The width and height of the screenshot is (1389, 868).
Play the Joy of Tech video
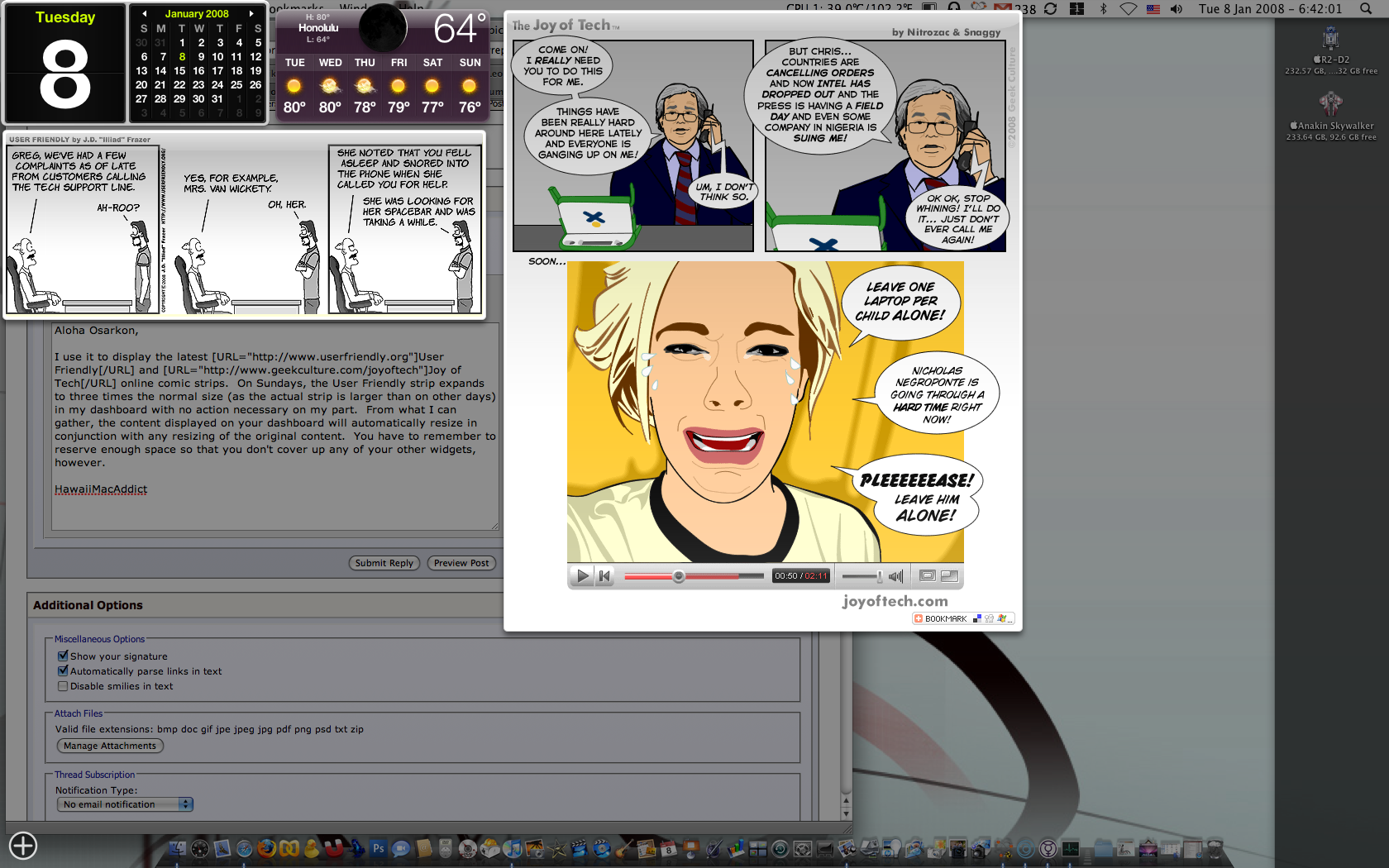582,576
